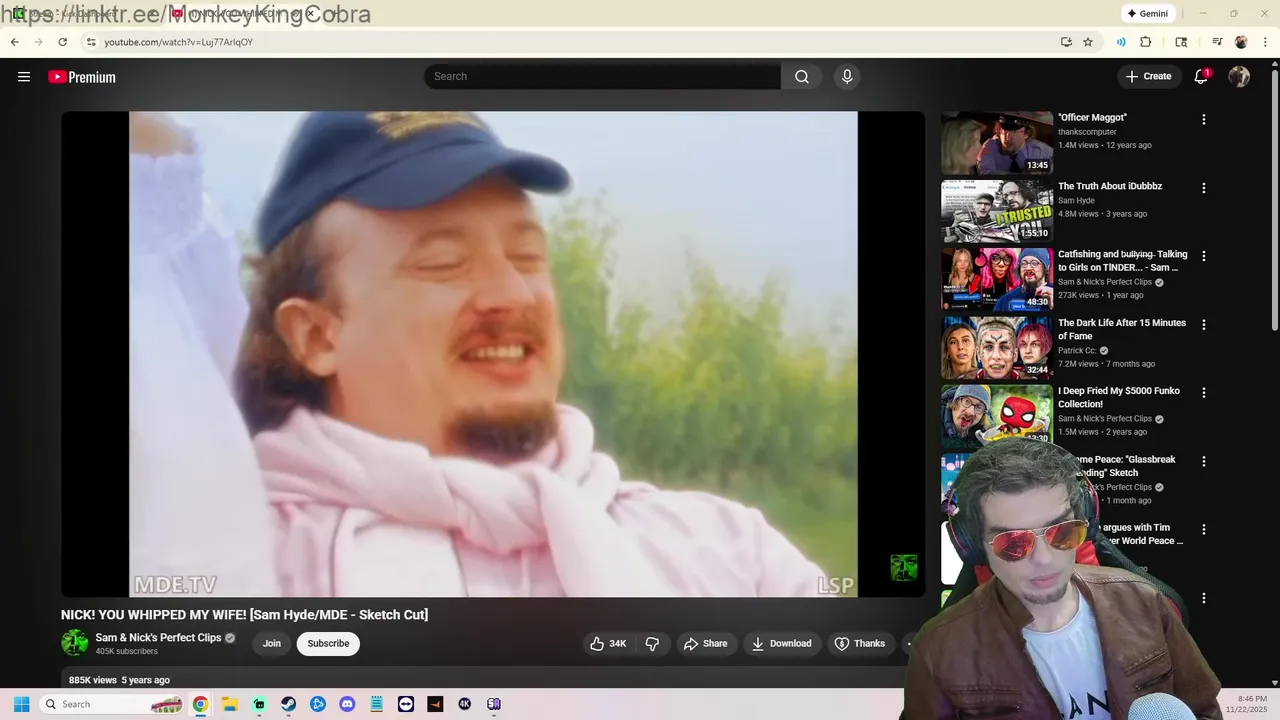Click the Gemini button in Chrome
The width and height of the screenshot is (1280, 720).
click(x=1148, y=14)
